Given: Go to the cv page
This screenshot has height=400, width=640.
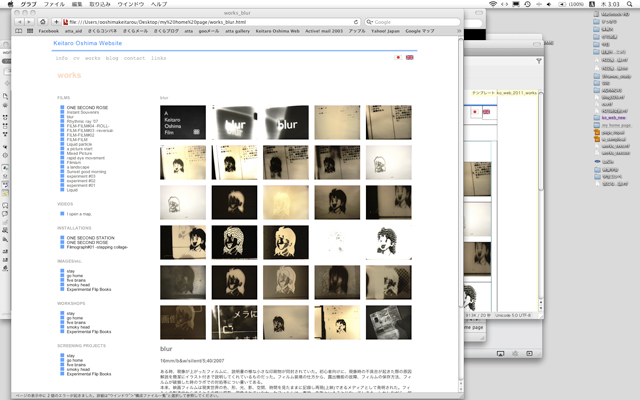Looking at the screenshot, I should click(x=76, y=58).
